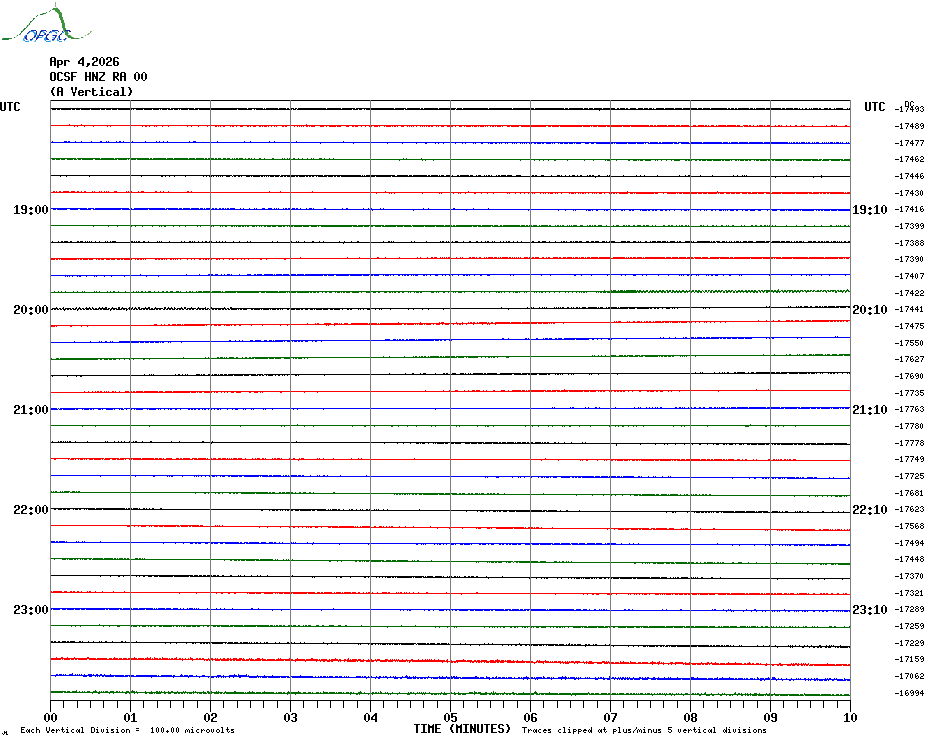Click the 20:00 time marker on left axis
This screenshot has height=744, width=930.
30,310
